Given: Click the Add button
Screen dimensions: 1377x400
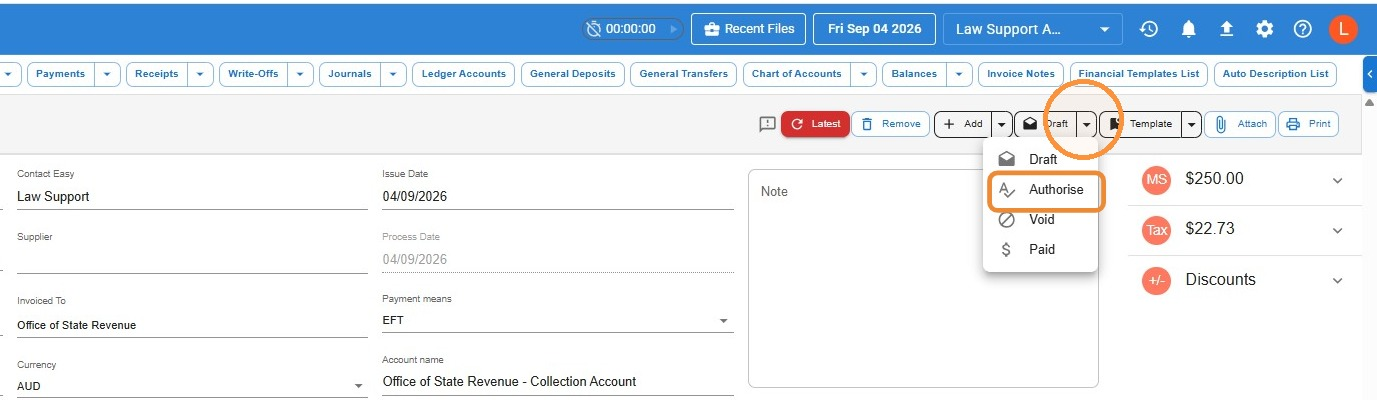Looking at the screenshot, I should 963,124.
